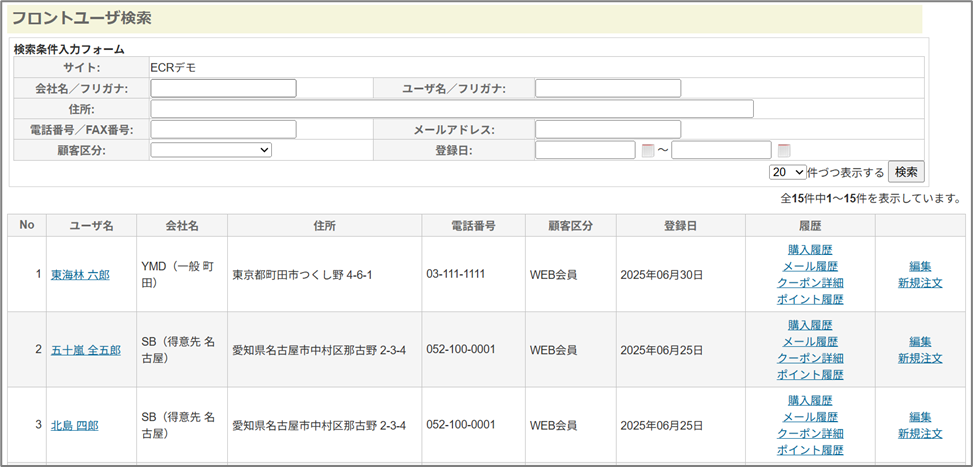This screenshot has height=467, width=973.
Task: Click the 住所 search field
Action: pos(451,109)
